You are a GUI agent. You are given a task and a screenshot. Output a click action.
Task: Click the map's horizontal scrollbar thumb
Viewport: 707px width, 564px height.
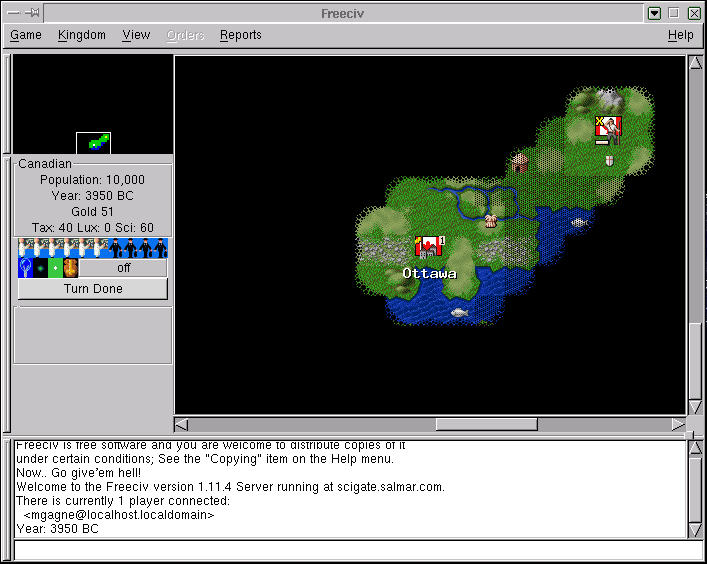(x=486, y=424)
